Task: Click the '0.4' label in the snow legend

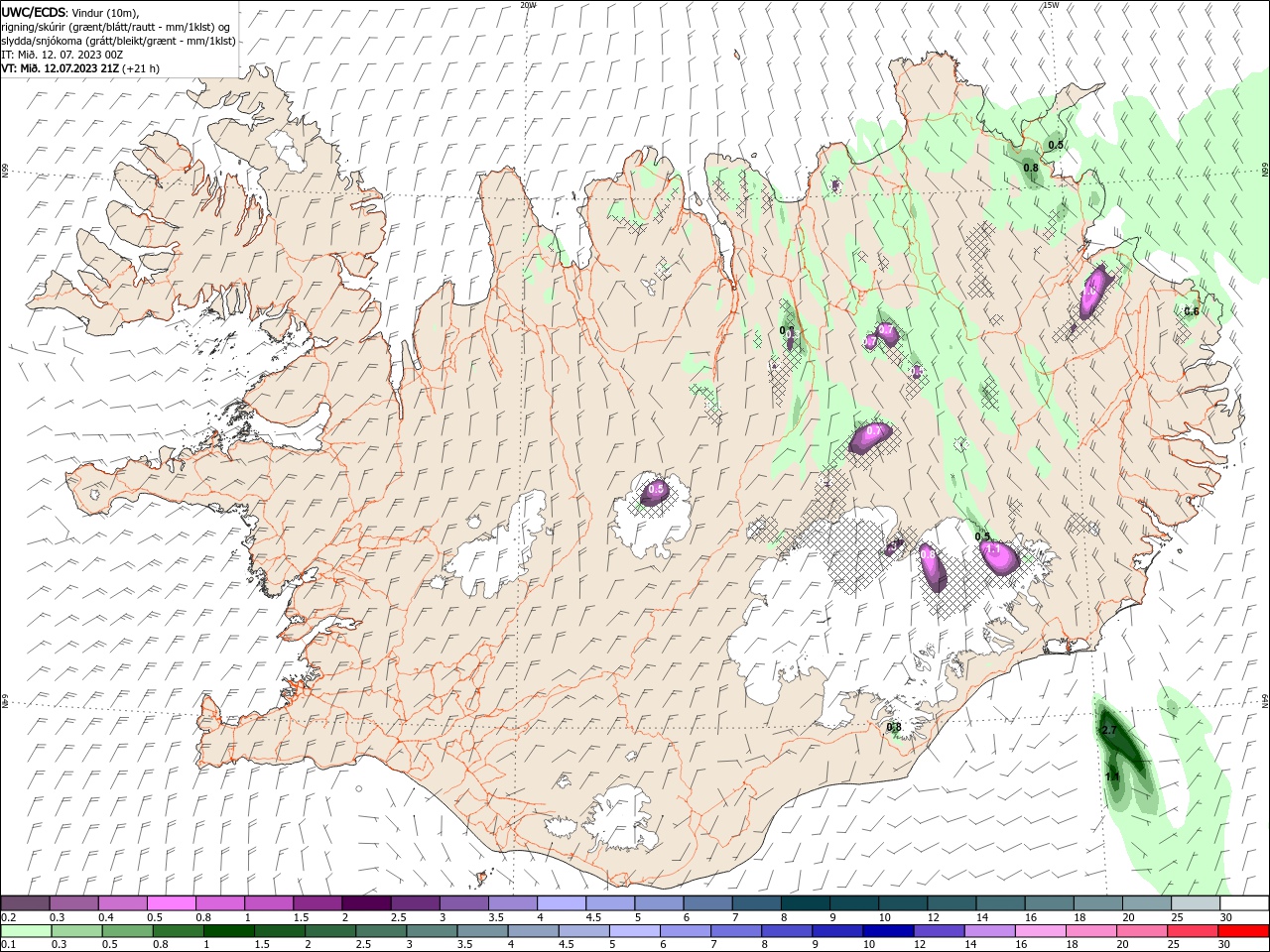Action: tap(106, 917)
